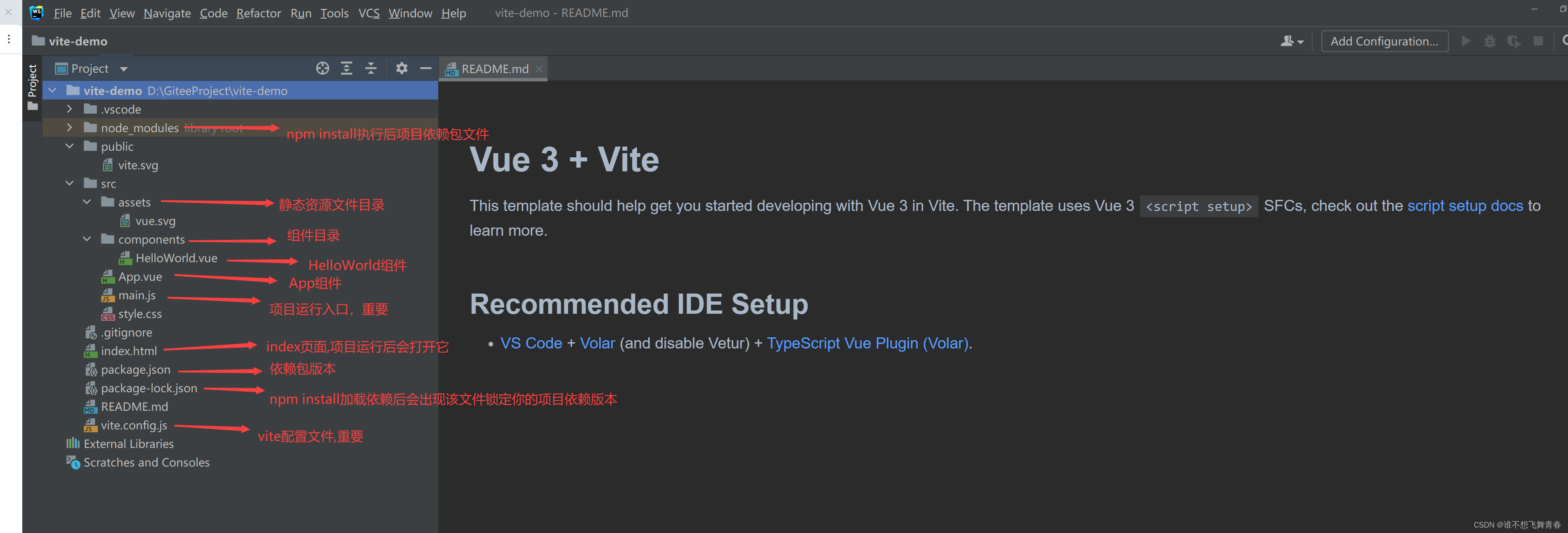
Task: Click the Stop square icon in toolbar
Action: pyautogui.click(x=1538, y=41)
